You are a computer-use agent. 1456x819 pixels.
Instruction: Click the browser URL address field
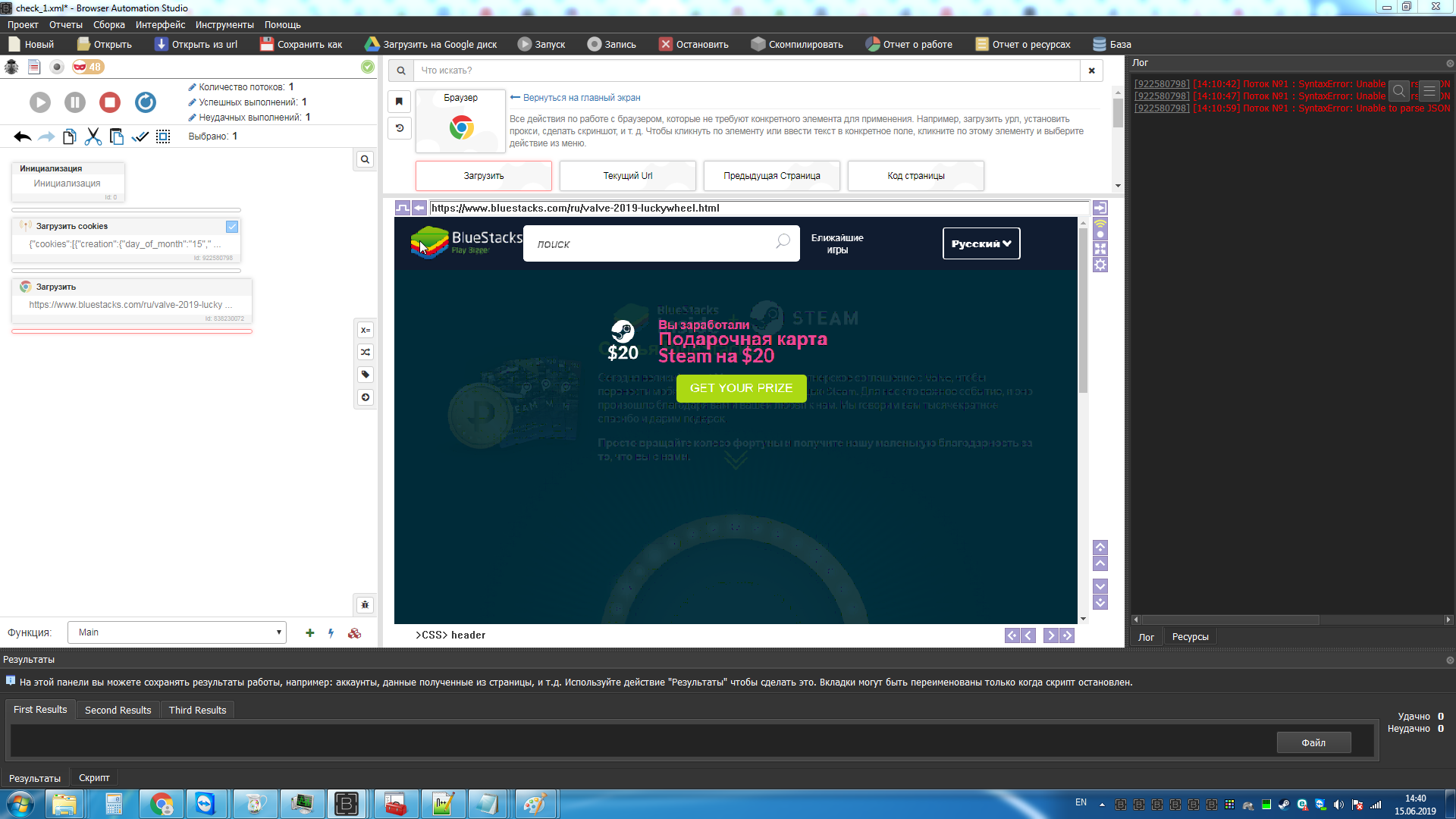click(x=759, y=208)
